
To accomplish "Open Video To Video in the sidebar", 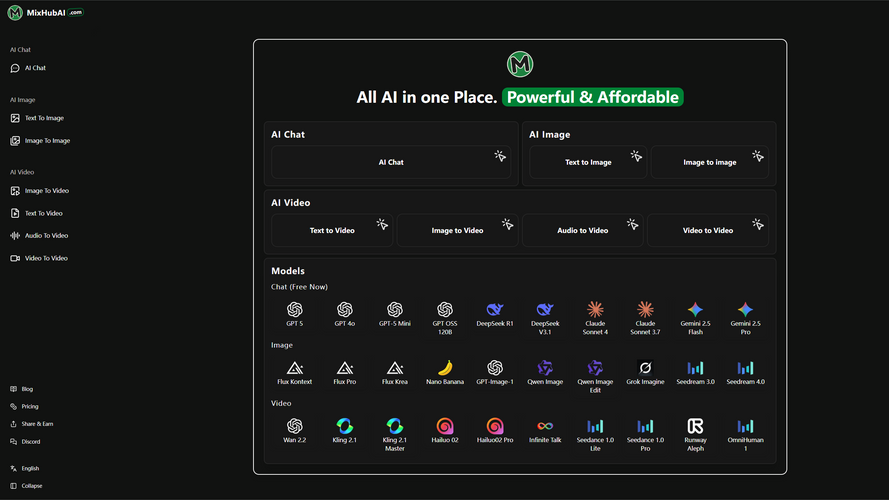I will point(39,258).
